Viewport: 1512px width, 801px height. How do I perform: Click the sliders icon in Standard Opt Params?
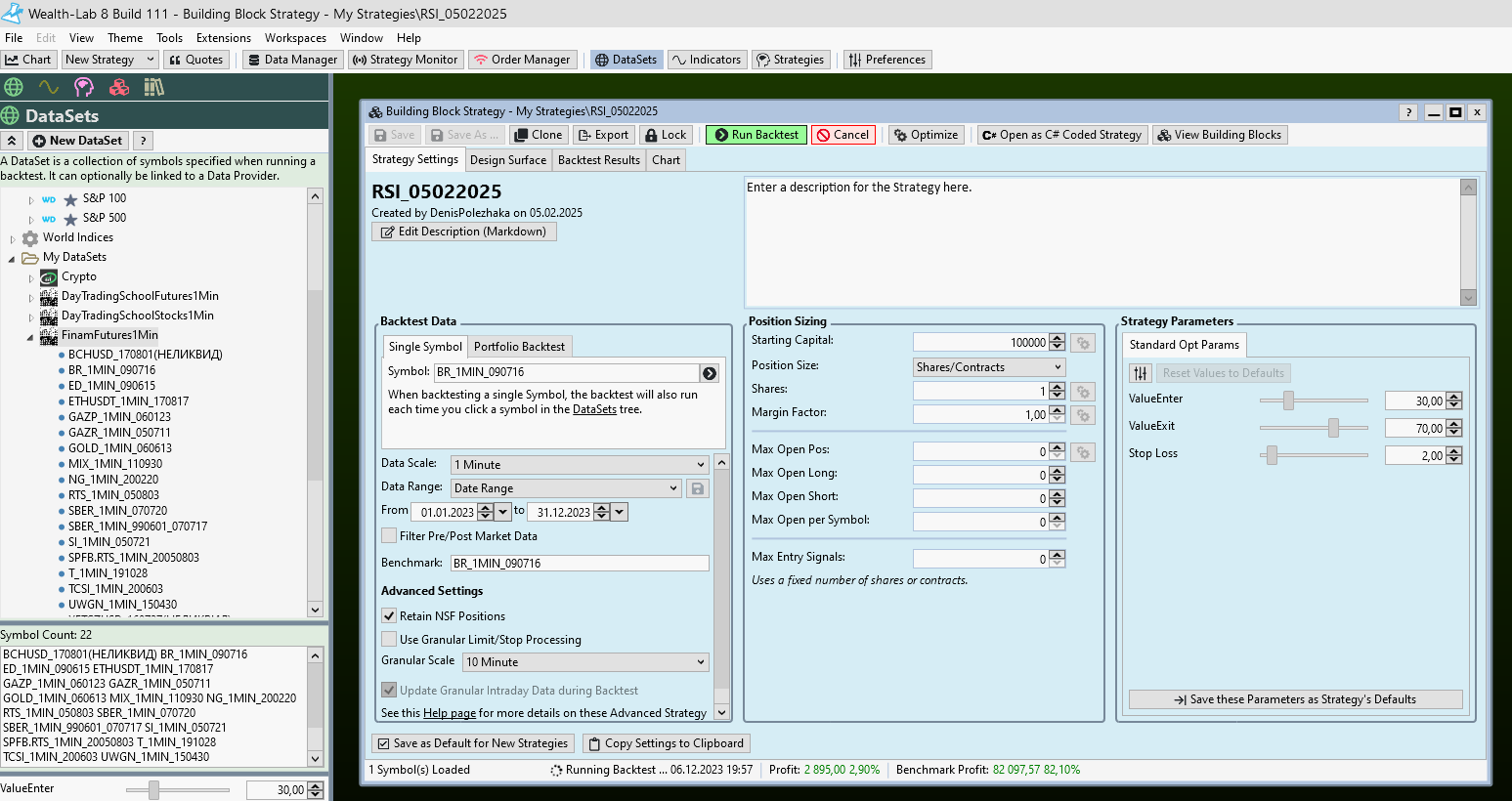1141,373
